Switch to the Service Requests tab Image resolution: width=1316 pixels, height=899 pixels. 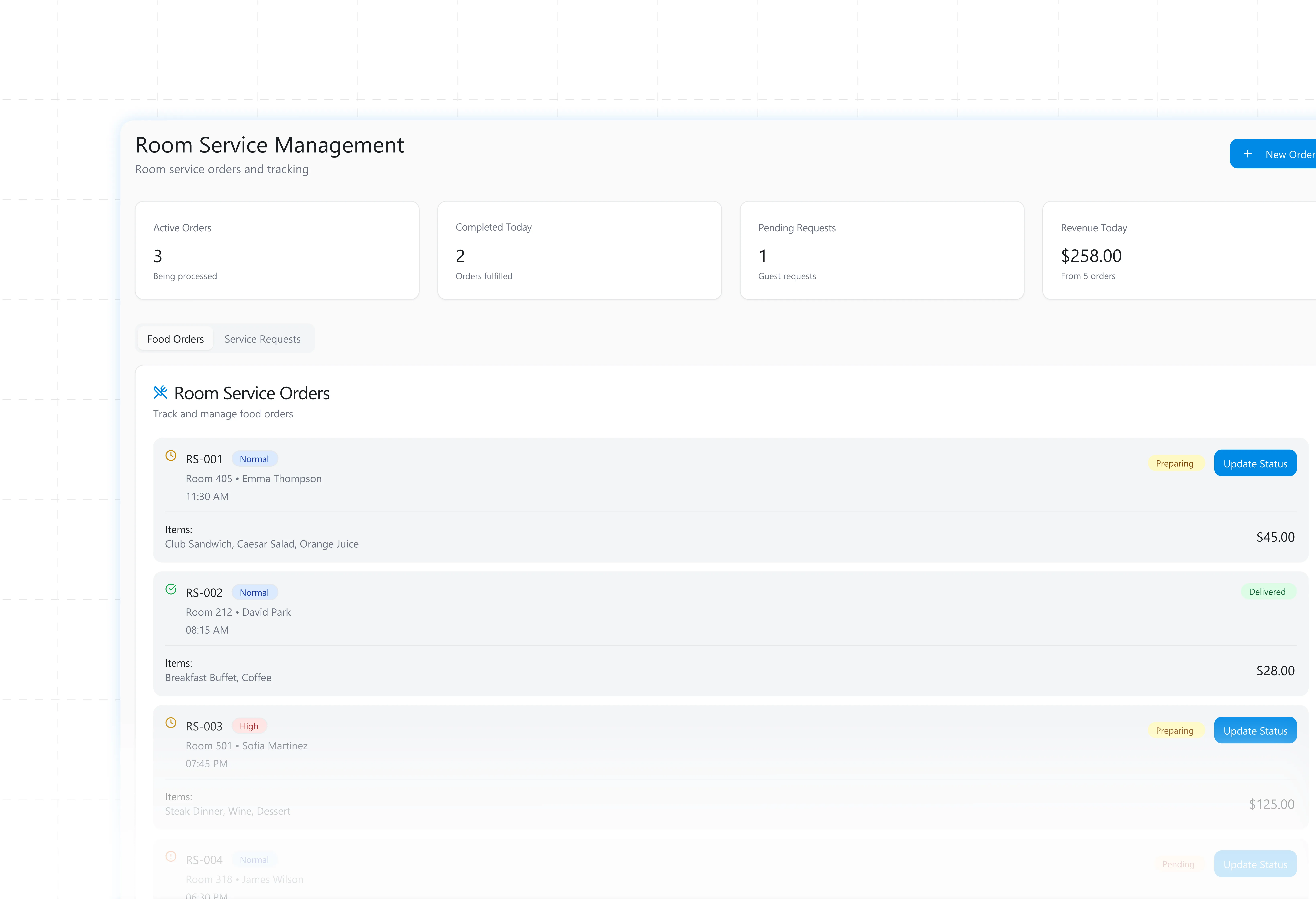(262, 339)
